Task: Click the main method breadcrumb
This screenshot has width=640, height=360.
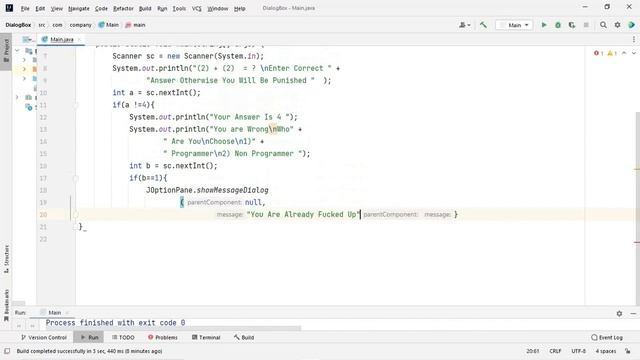Action: (x=135, y=25)
